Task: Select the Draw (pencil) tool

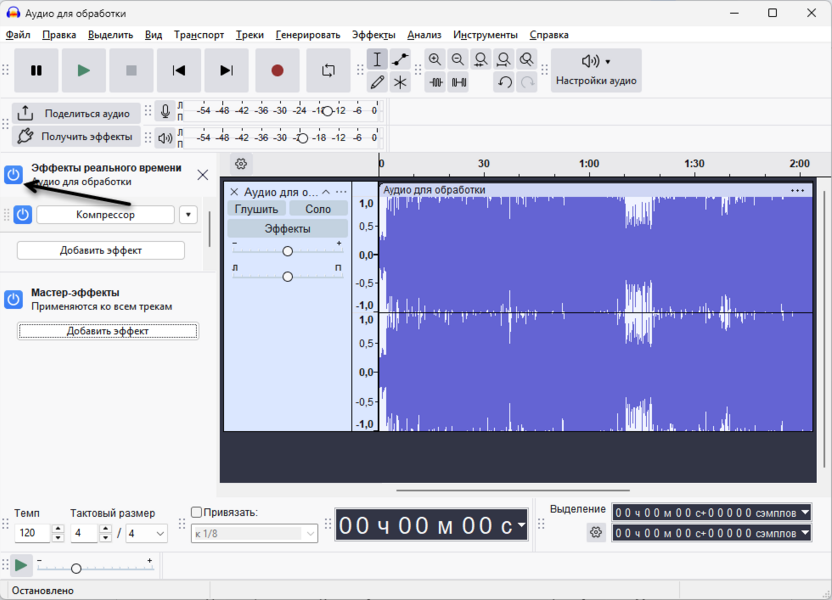Action: [x=377, y=82]
